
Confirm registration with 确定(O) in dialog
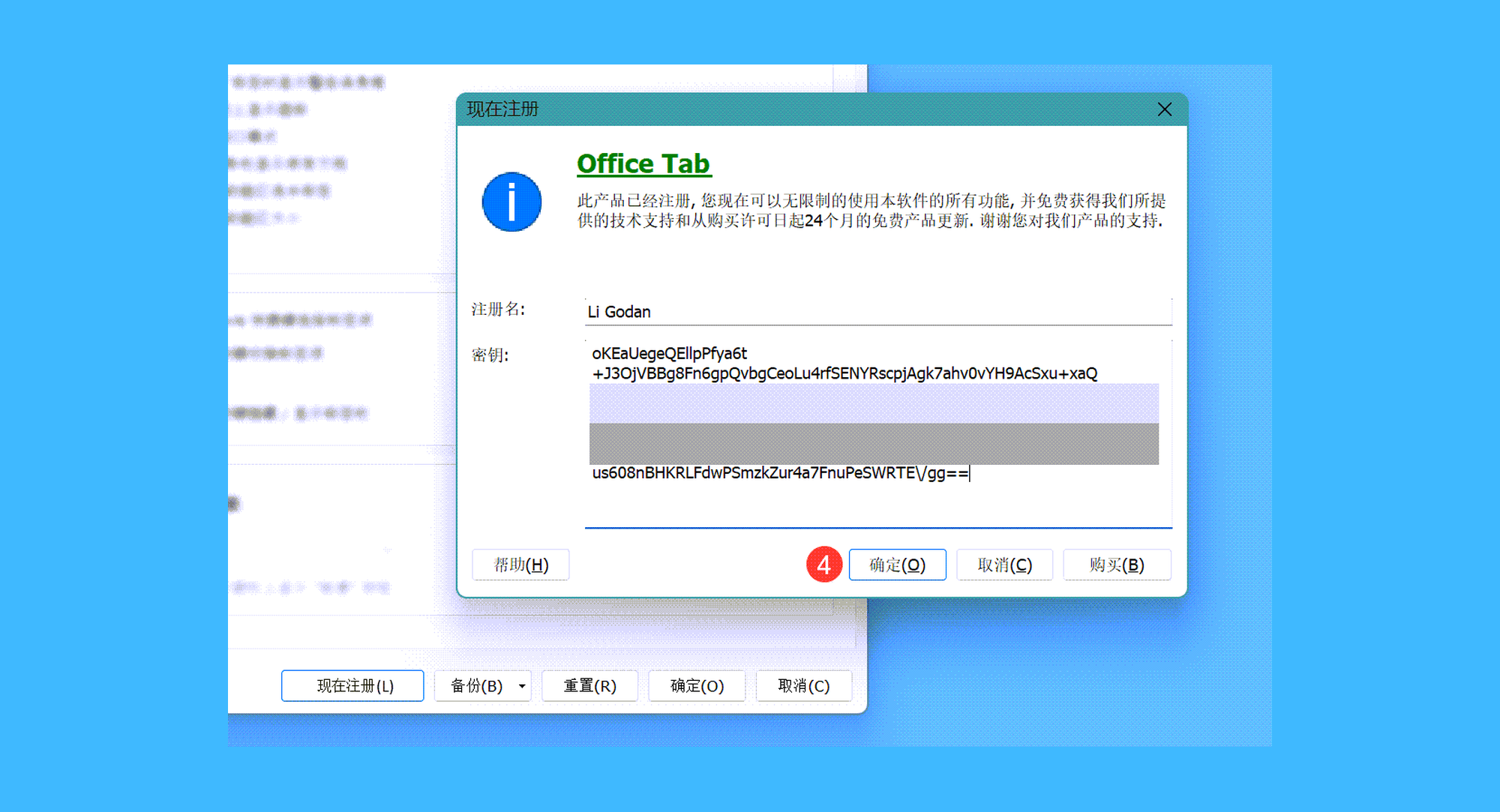pos(897,565)
